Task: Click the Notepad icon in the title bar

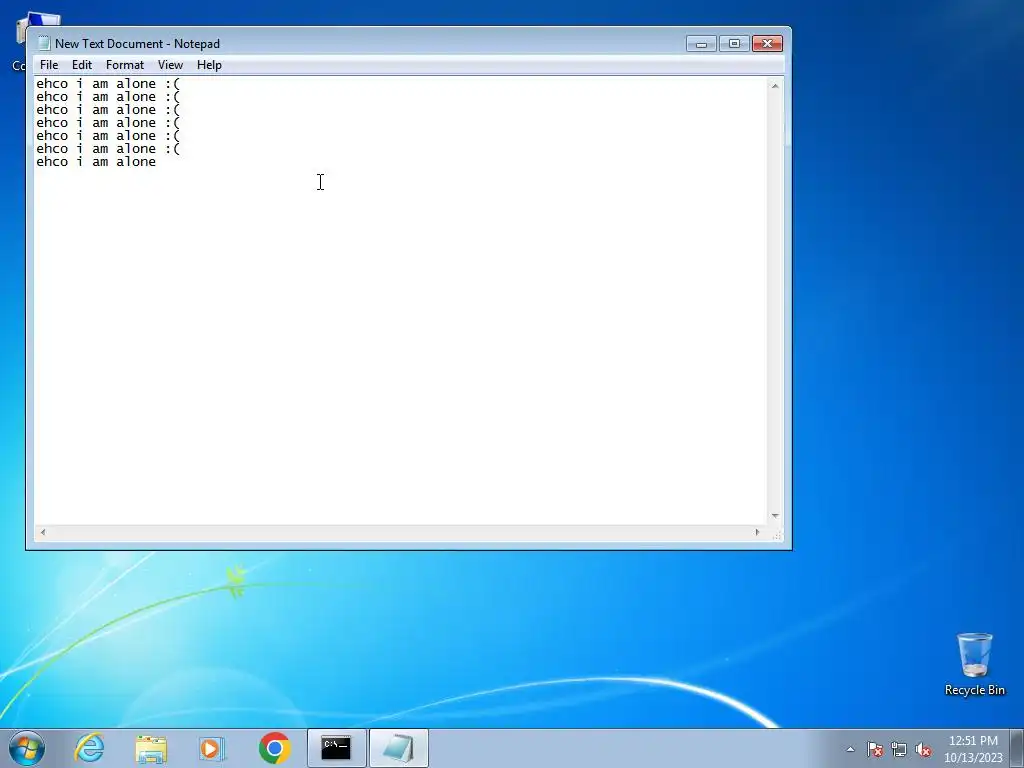Action: [x=44, y=44]
